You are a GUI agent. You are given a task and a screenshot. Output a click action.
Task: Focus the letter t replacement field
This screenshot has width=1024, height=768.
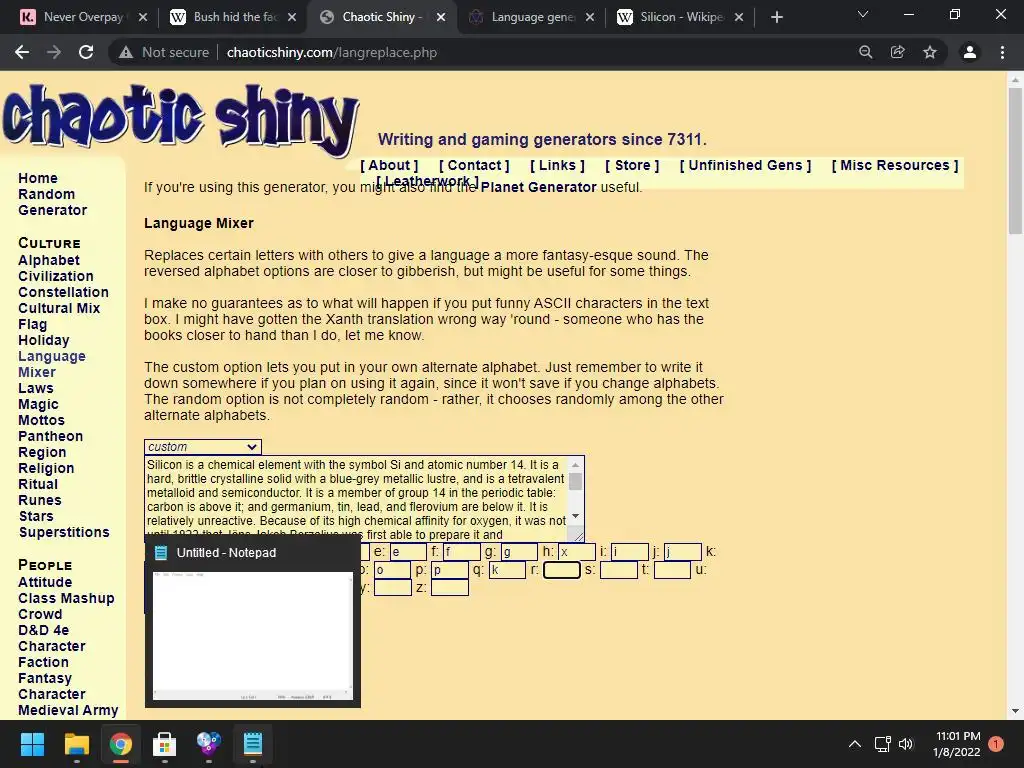pos(672,569)
